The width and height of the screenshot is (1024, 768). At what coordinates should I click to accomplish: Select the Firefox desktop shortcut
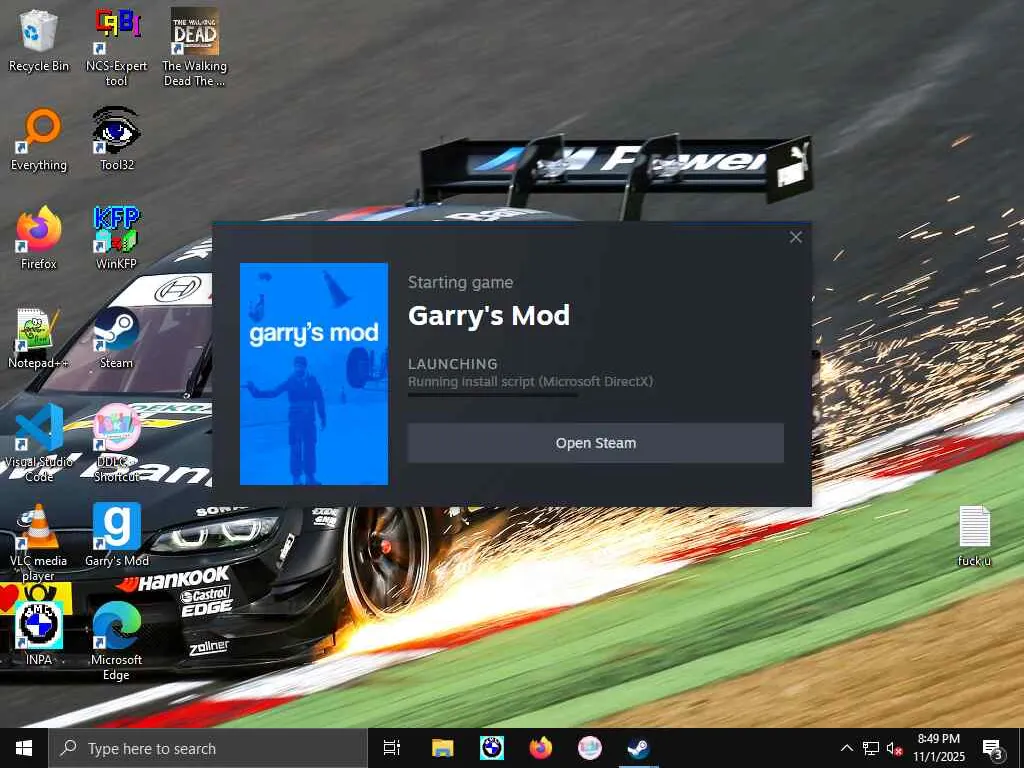39,238
